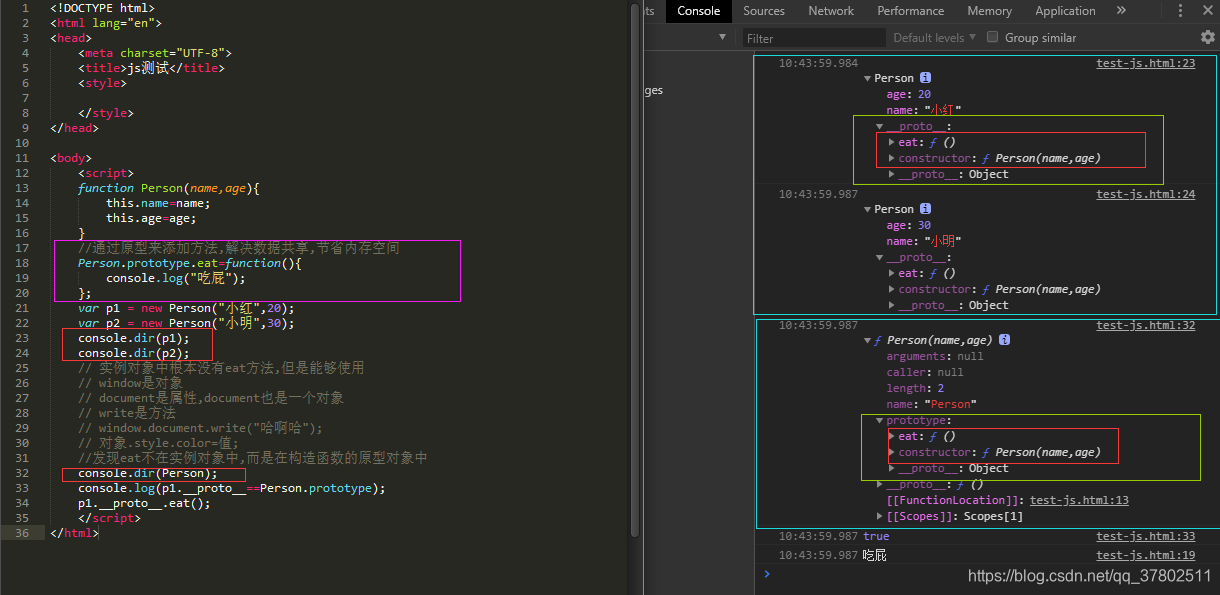Click 'age: 20' property row
Screen dimensions: 1220x595
[x=908, y=94]
